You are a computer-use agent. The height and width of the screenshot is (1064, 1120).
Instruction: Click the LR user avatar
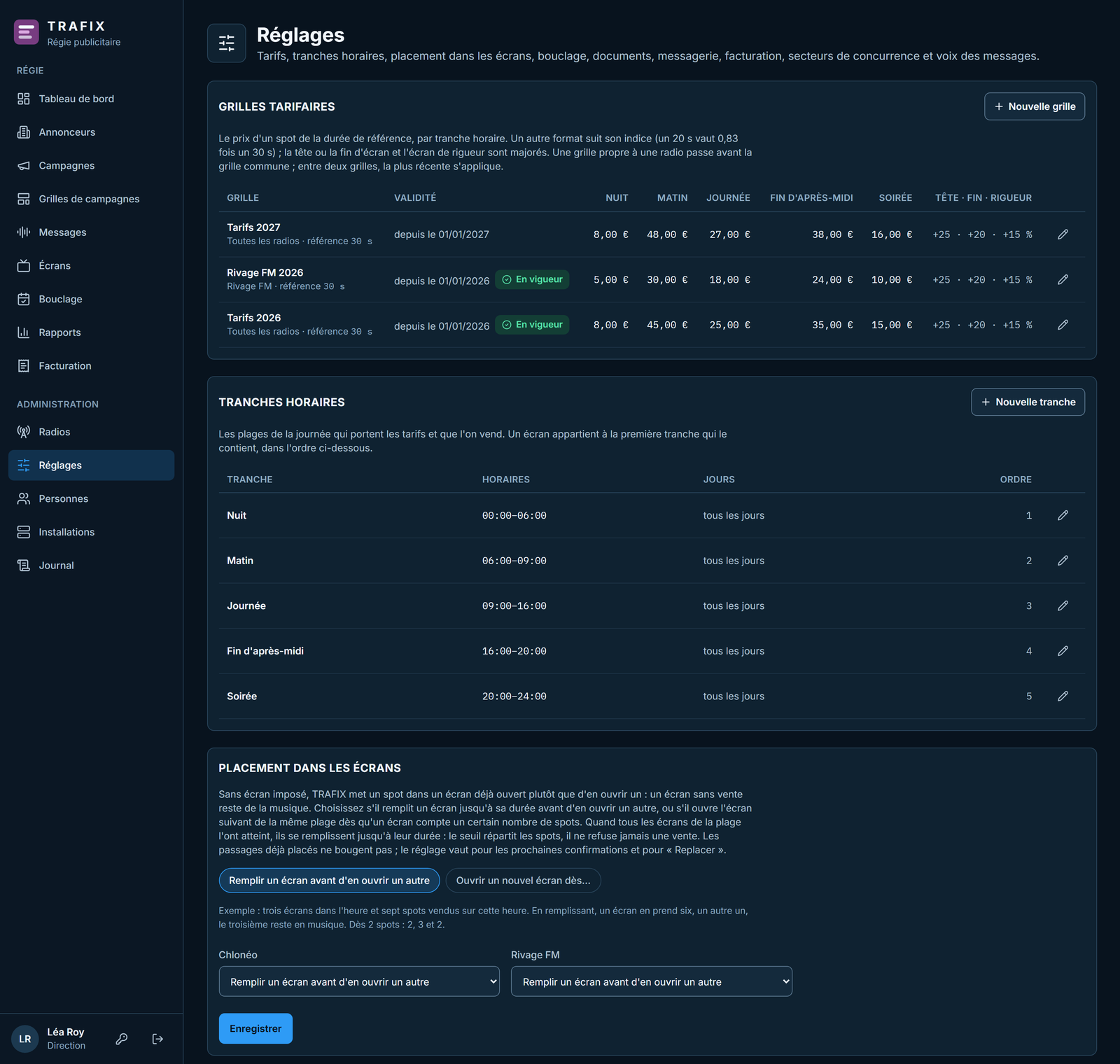[x=25, y=1039]
